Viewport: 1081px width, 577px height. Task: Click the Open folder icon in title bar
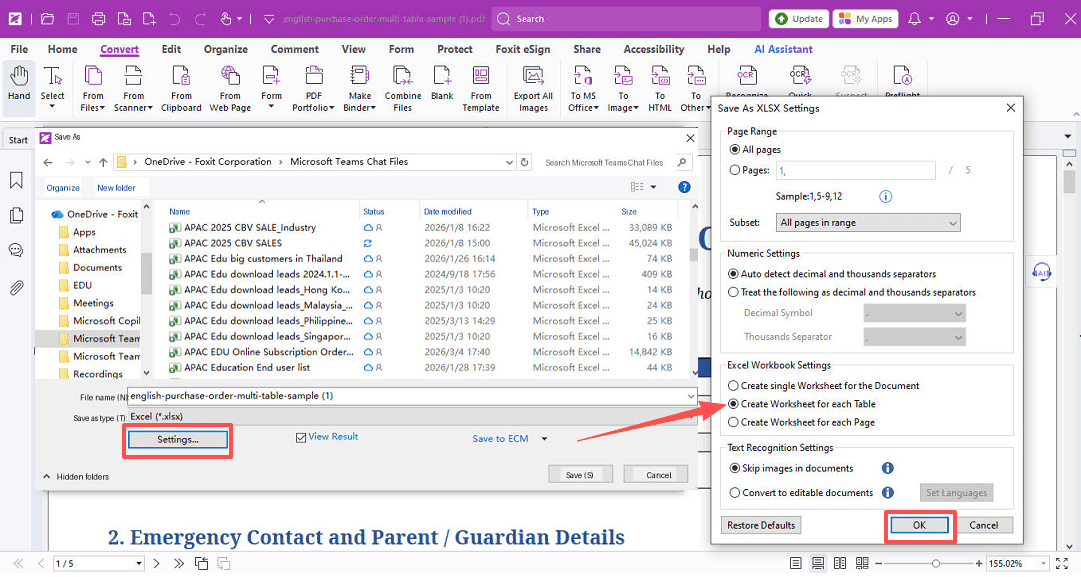click(48, 19)
